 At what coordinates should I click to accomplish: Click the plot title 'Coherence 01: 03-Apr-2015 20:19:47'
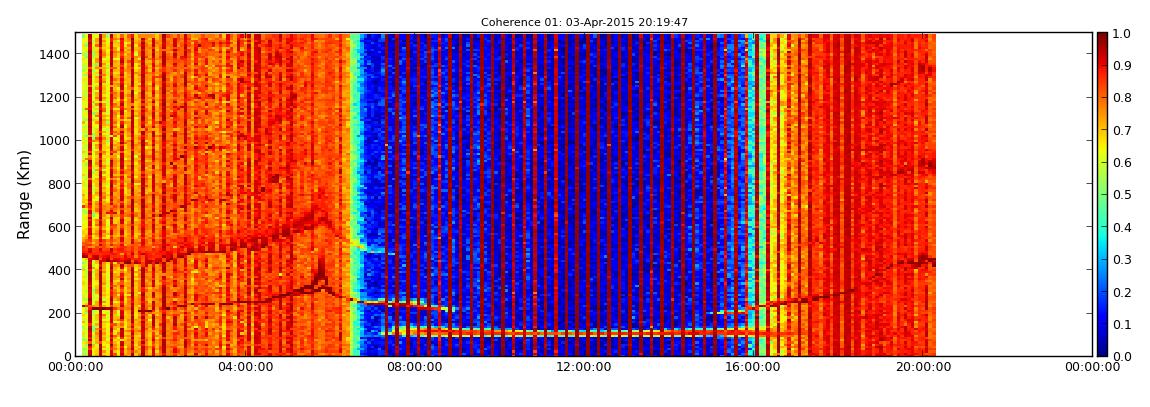click(584, 22)
